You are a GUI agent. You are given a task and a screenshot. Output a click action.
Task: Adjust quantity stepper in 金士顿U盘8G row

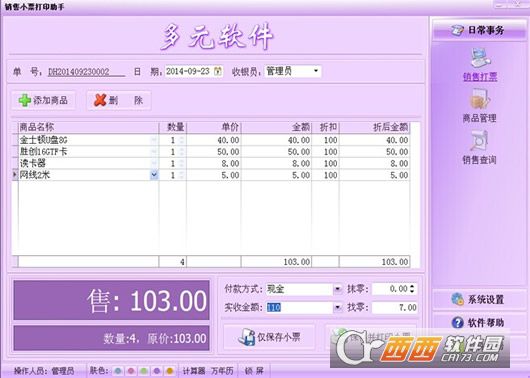[182, 140]
